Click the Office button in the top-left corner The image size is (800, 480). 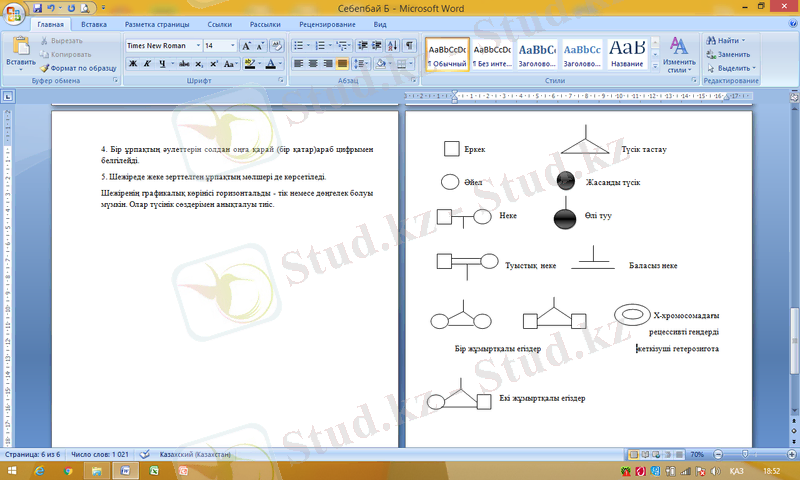14,12
